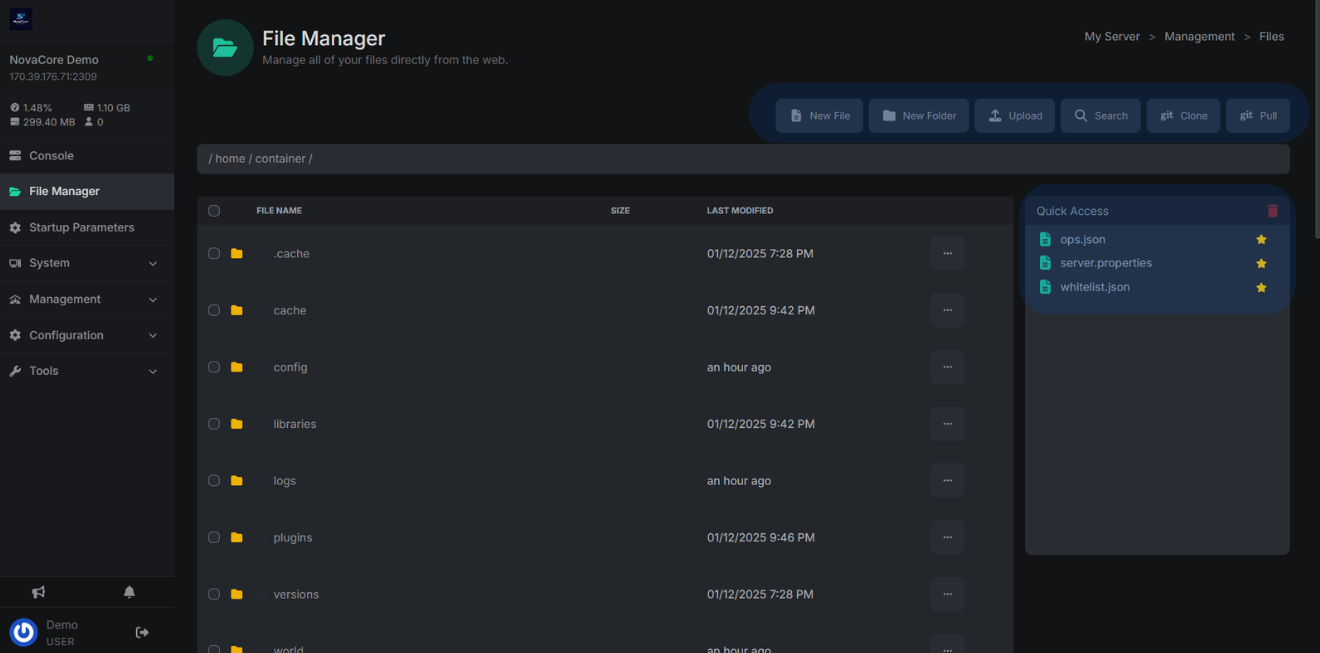Open server.properties from Quick Access
Image resolution: width=1320 pixels, height=653 pixels.
click(x=1105, y=263)
